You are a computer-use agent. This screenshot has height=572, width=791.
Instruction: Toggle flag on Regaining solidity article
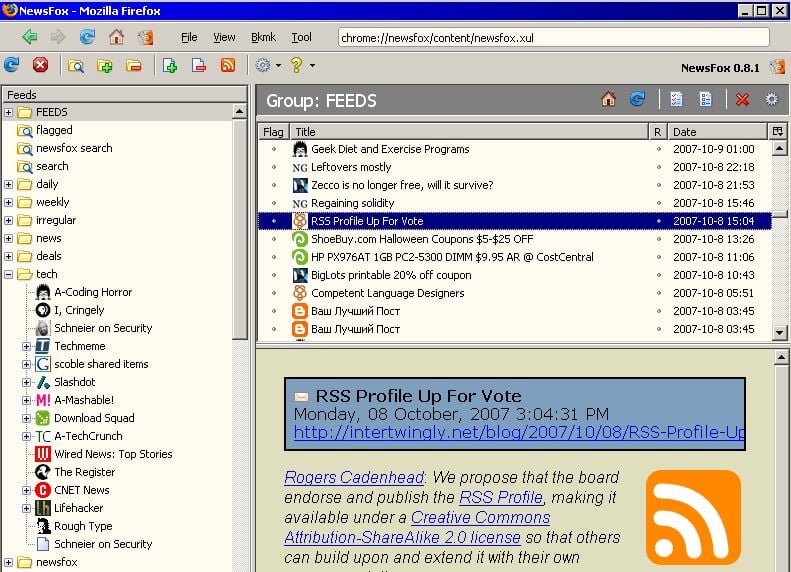274,203
